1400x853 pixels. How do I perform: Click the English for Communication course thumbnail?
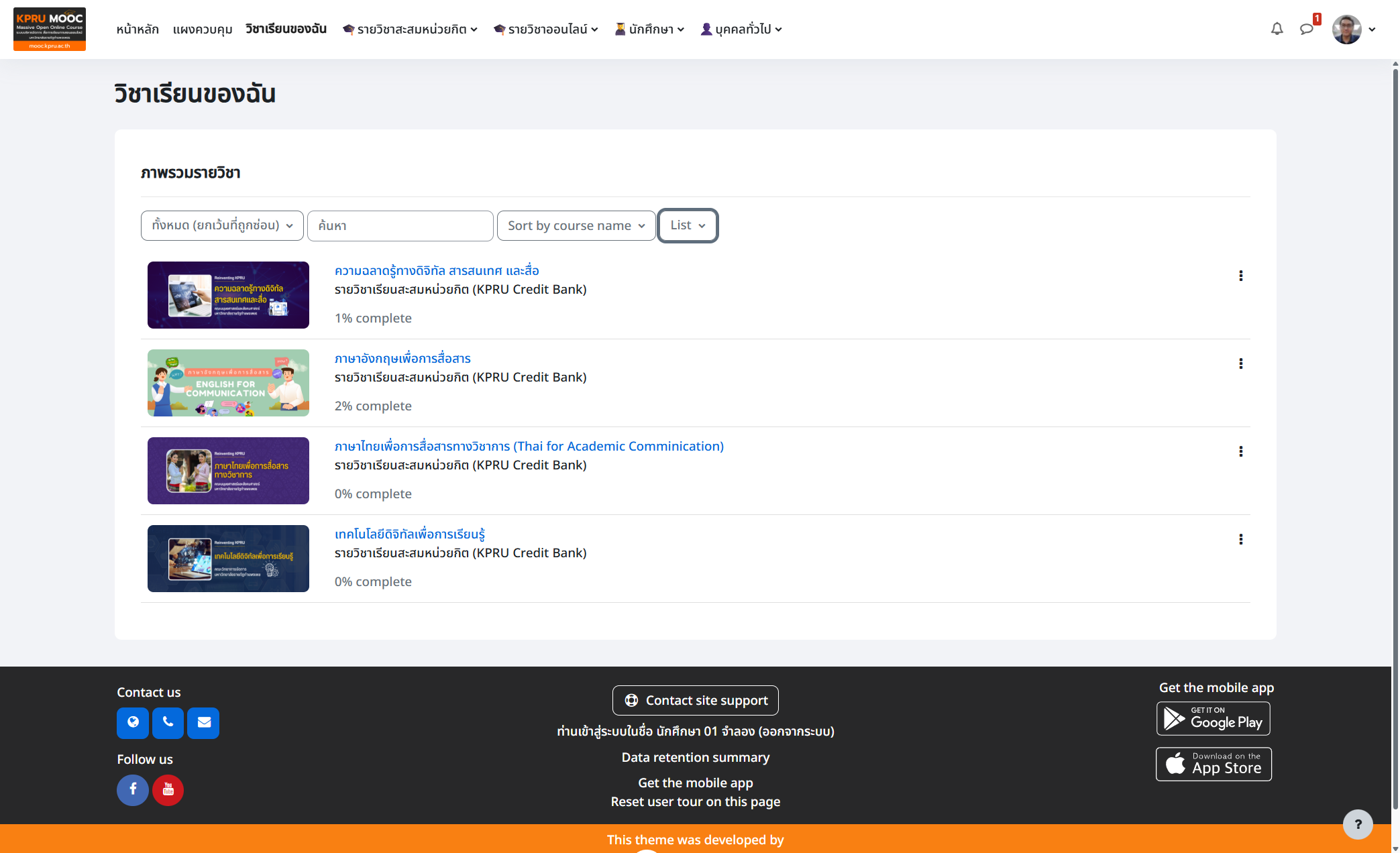[228, 383]
